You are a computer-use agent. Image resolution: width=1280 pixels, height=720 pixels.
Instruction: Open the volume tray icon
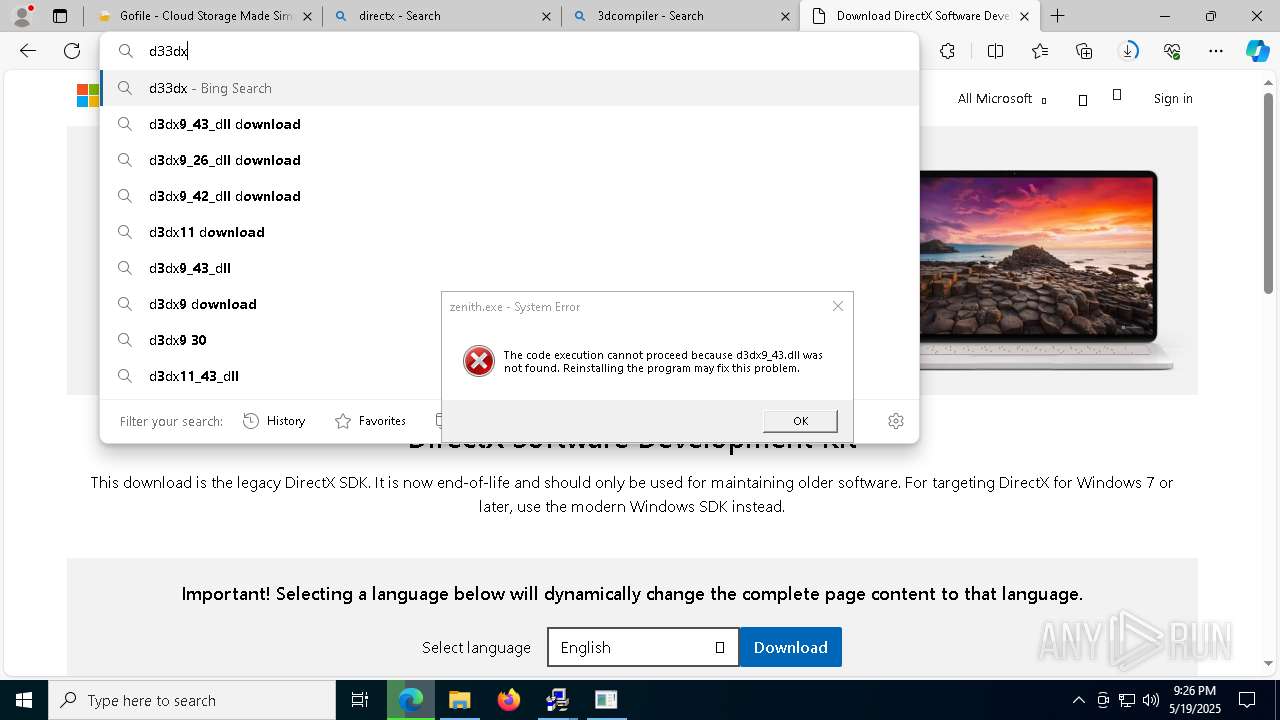click(x=1151, y=700)
